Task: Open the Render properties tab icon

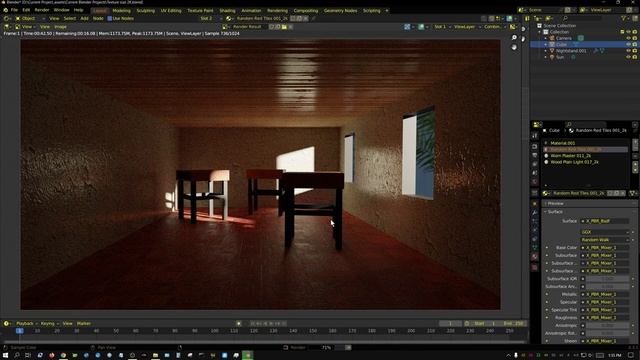Action: coord(535,146)
